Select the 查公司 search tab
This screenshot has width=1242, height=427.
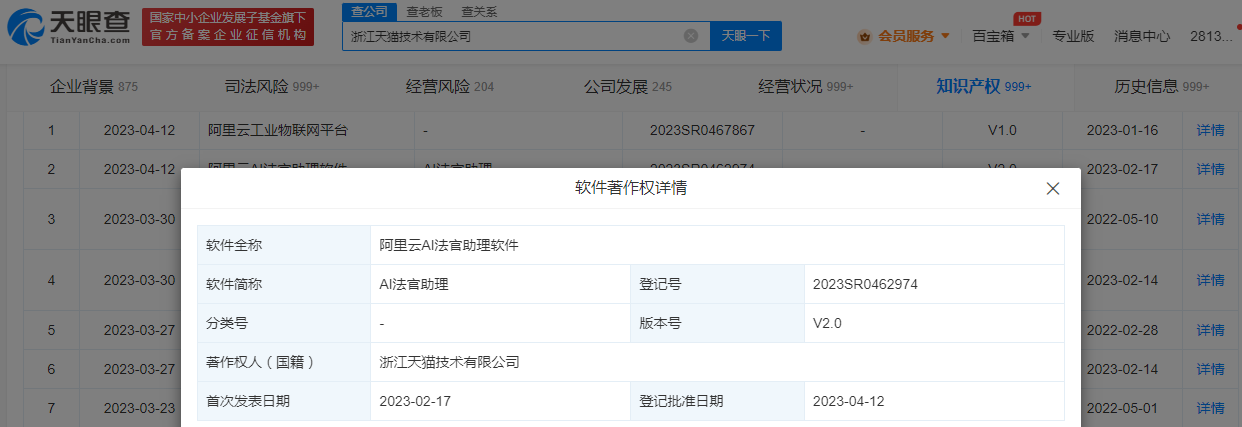[369, 12]
